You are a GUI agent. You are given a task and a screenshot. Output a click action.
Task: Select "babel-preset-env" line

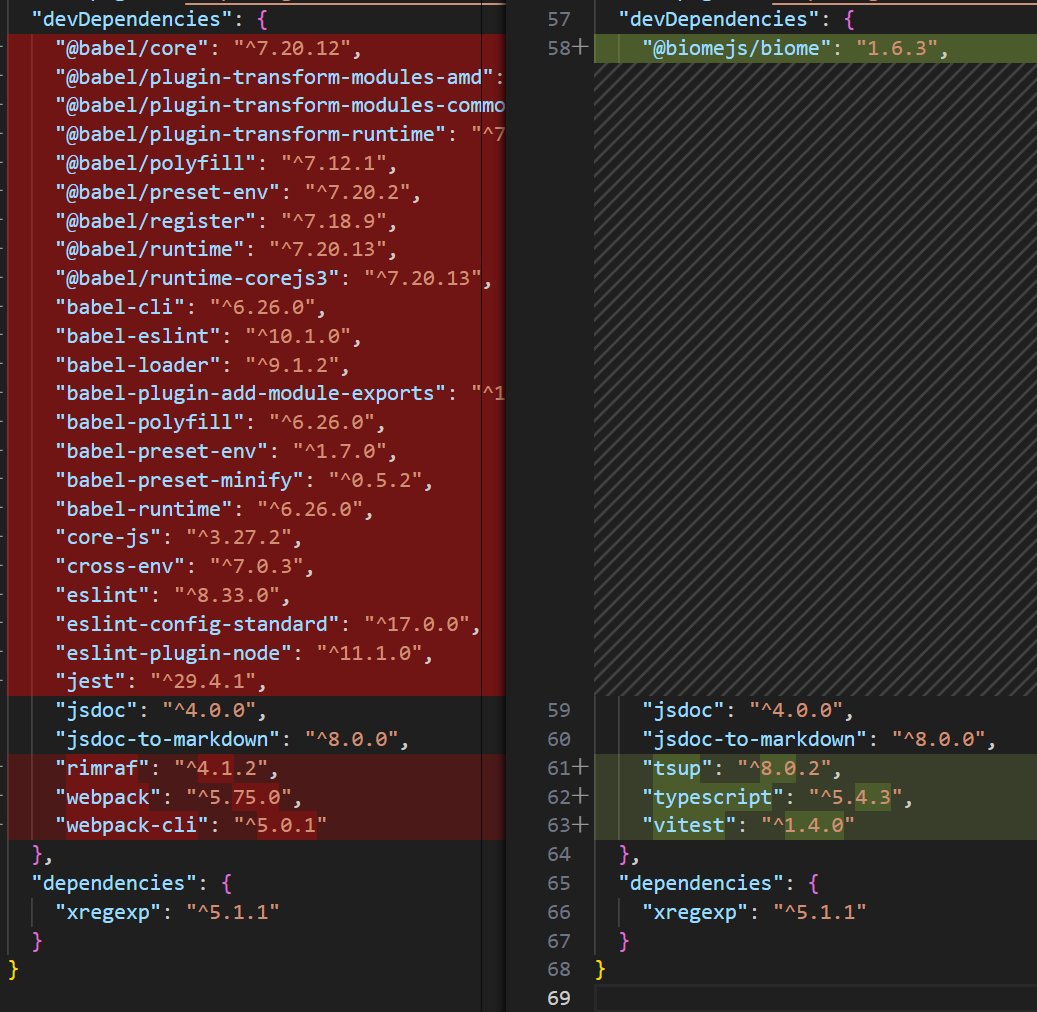point(226,452)
